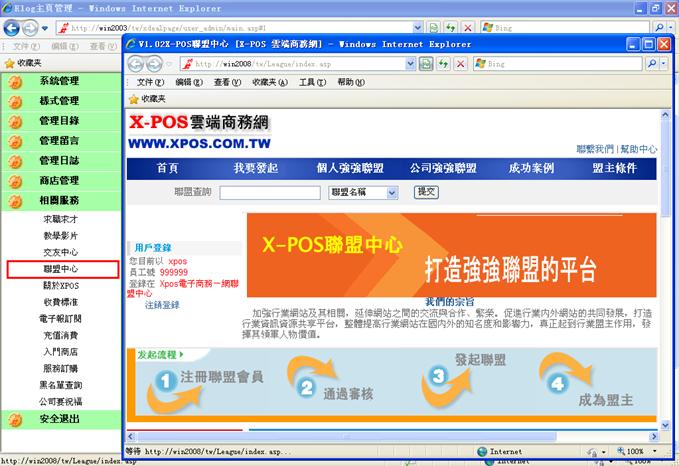Screen dimensions: 679x466
Task: Click the 聯盟查詢 search text field
Action: (x=269, y=192)
